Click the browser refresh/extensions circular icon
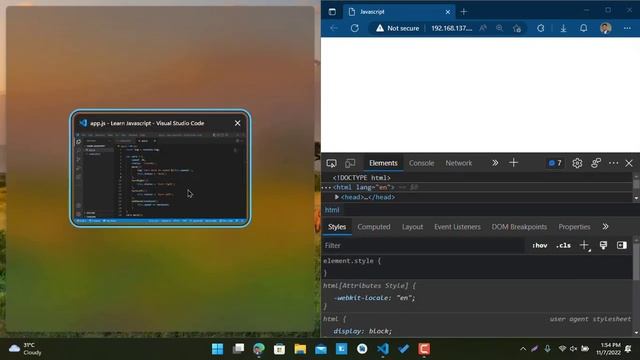Viewport: 640px width, 360px height. click(540, 28)
